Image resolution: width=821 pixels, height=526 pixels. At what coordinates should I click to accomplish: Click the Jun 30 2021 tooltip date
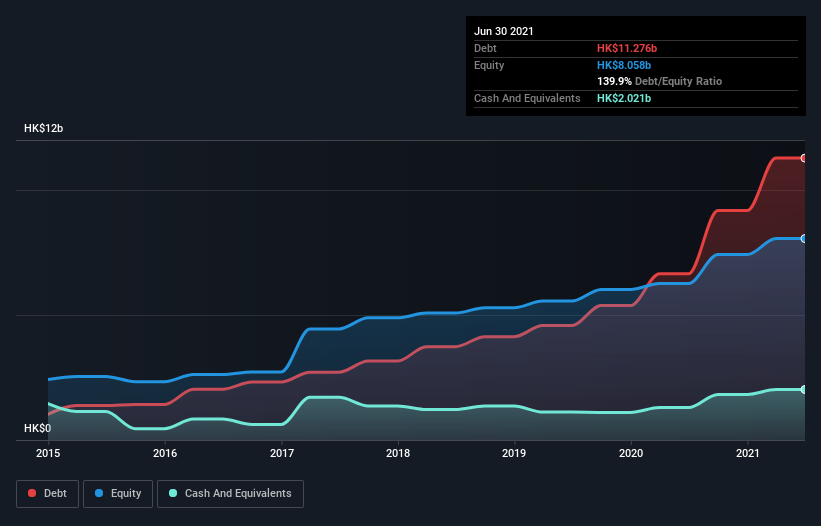(x=504, y=31)
